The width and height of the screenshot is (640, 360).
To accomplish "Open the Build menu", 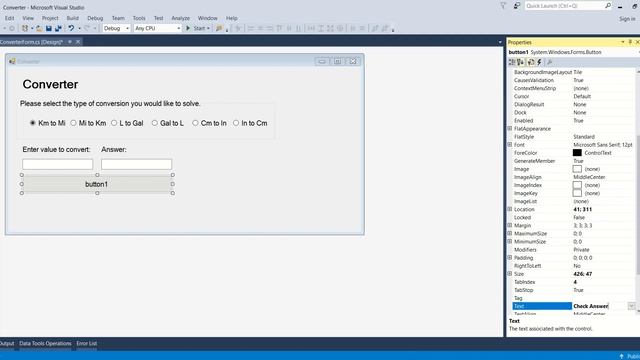I will click(x=73, y=18).
